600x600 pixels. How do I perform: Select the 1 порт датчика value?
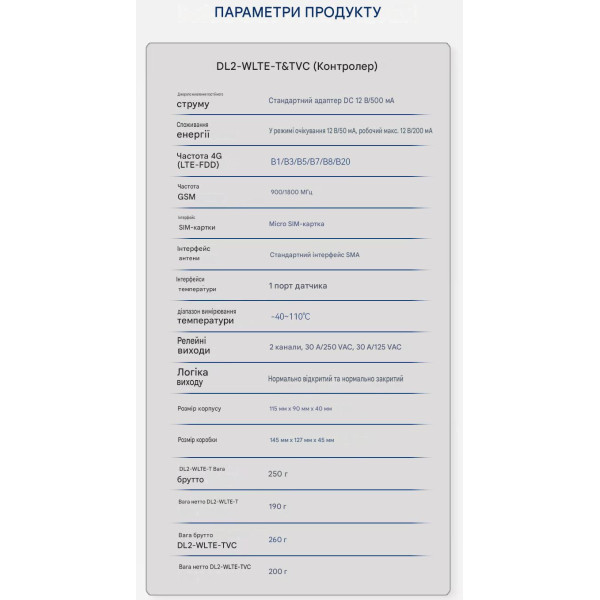pyautogui.click(x=298, y=286)
